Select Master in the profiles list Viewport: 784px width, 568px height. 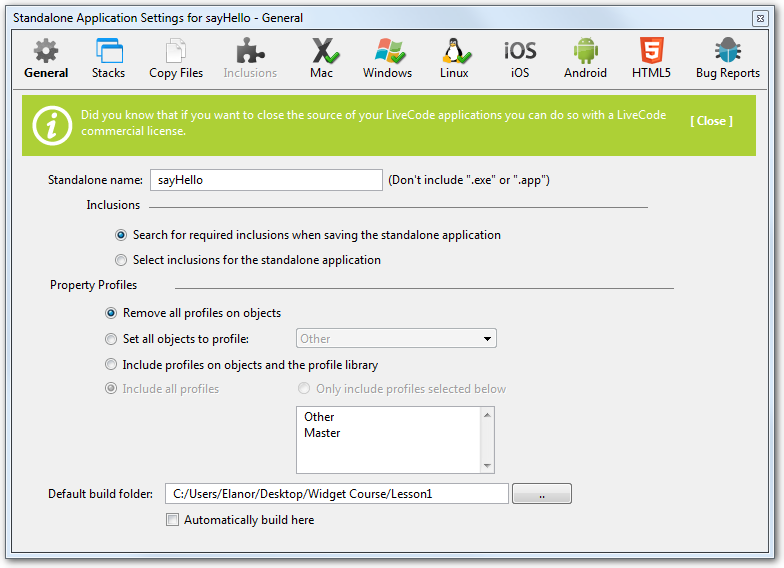(x=322, y=433)
